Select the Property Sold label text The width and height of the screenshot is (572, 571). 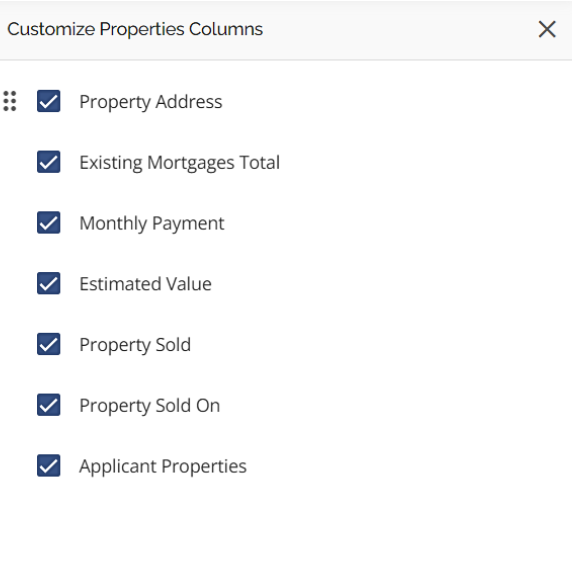(135, 345)
